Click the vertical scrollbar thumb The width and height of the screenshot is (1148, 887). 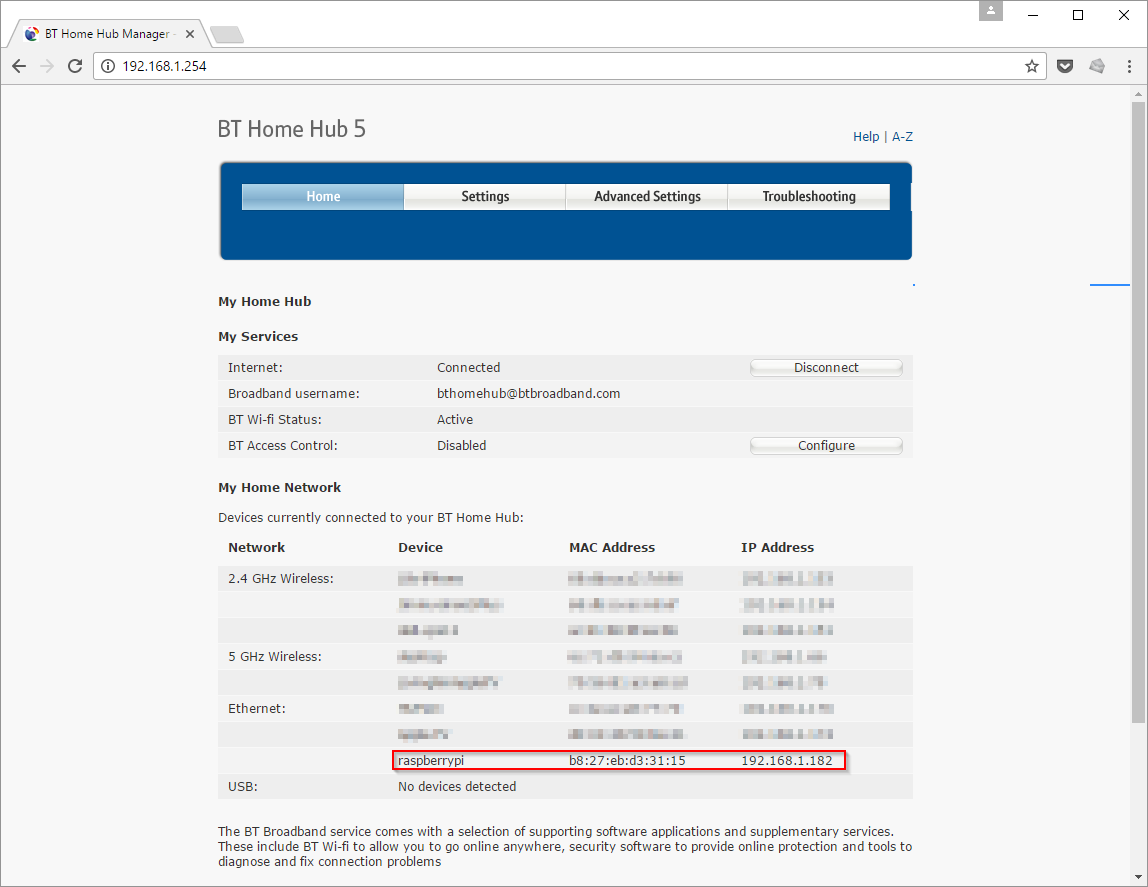pos(1138,412)
